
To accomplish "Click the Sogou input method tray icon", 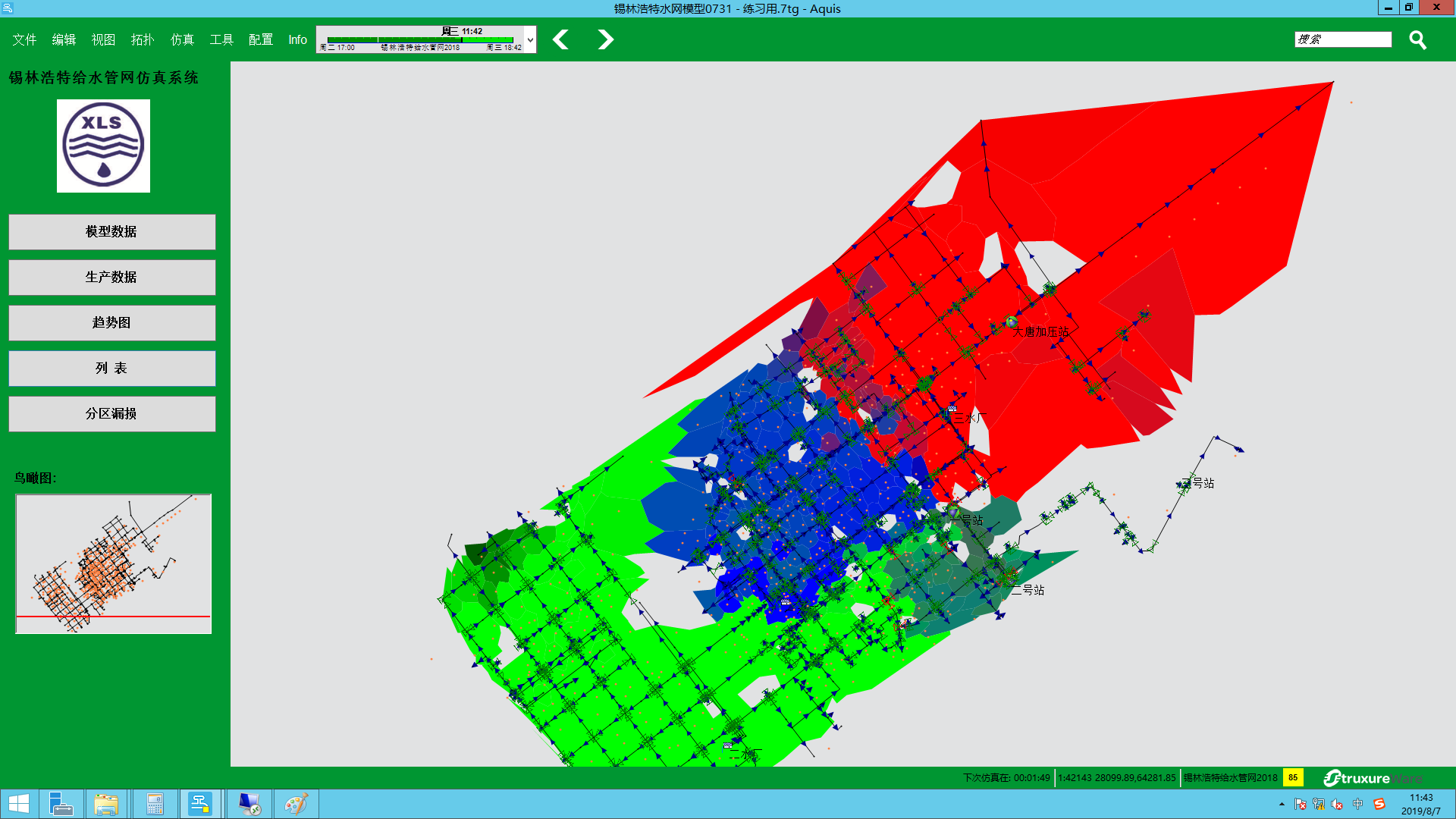I will click(x=1379, y=804).
